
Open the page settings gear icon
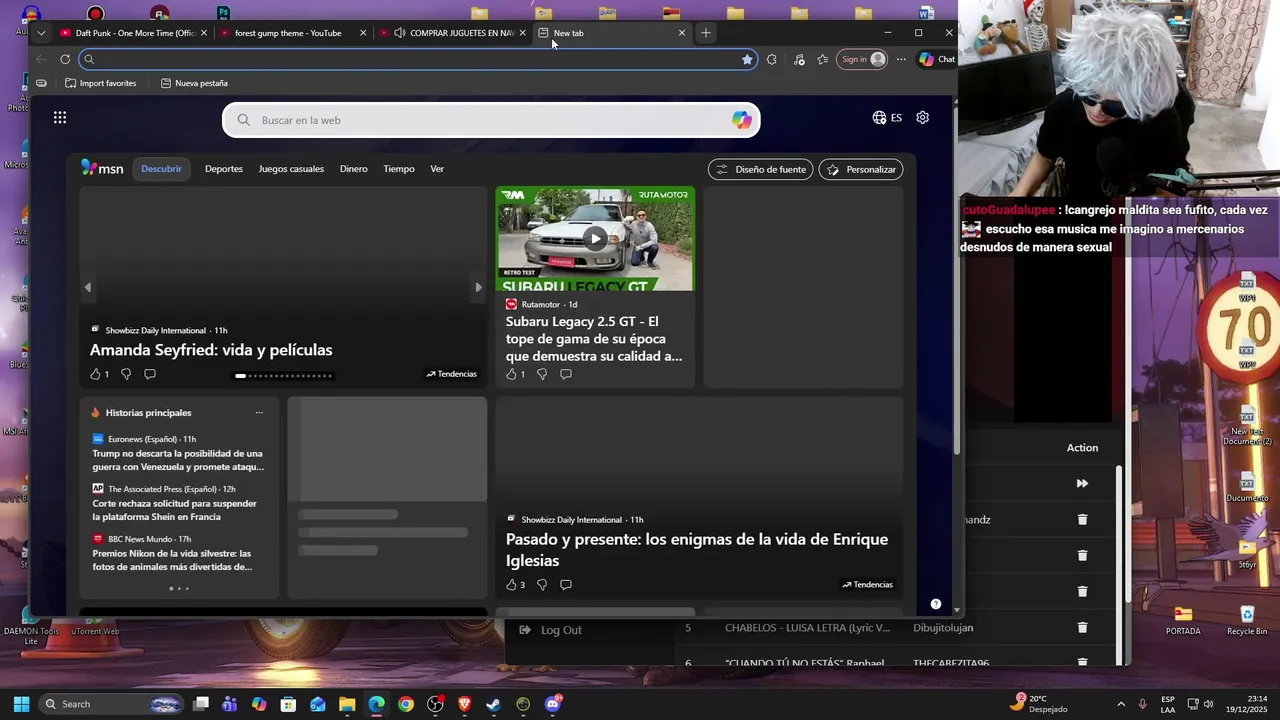922,117
